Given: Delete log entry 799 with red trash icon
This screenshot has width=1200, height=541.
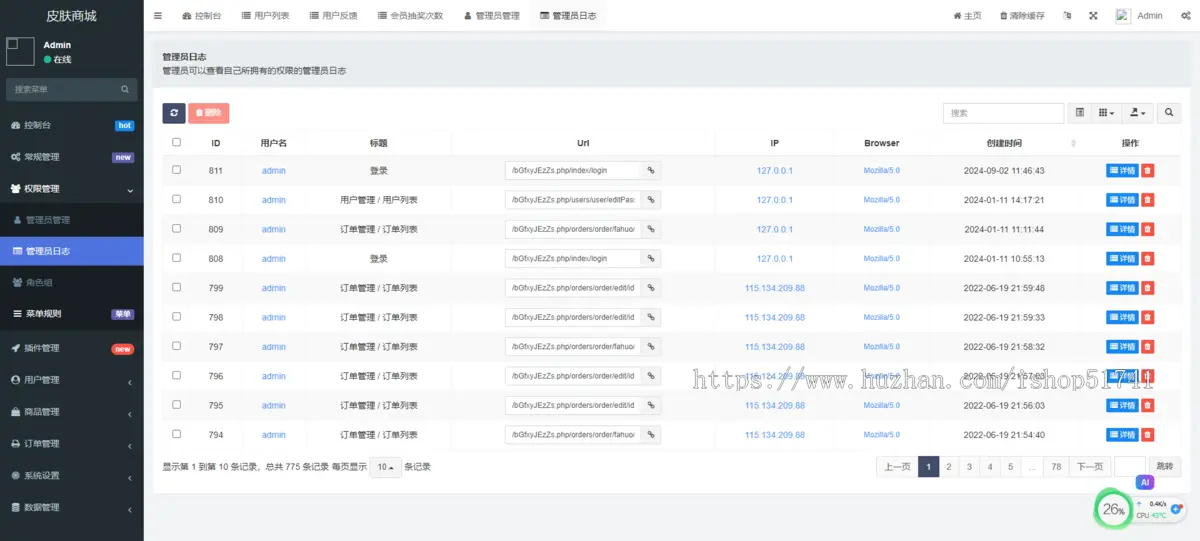Looking at the screenshot, I should point(1148,288).
